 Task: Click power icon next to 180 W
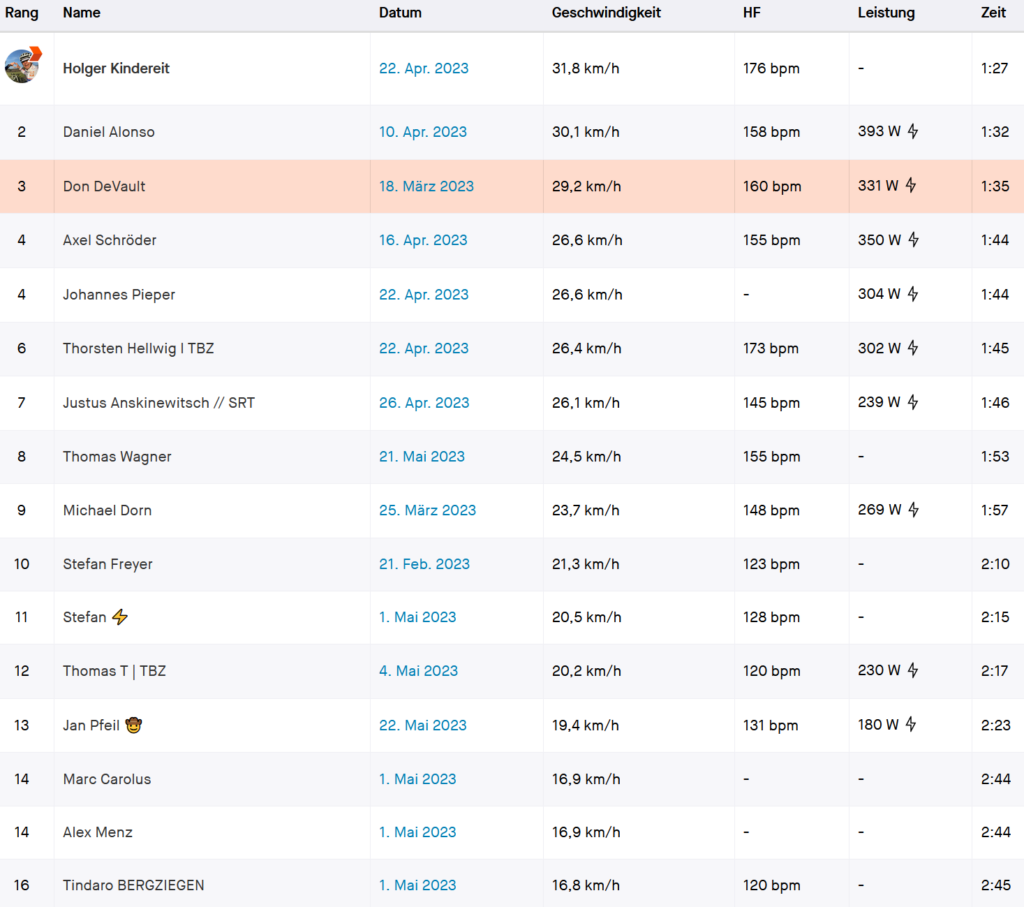[910, 724]
